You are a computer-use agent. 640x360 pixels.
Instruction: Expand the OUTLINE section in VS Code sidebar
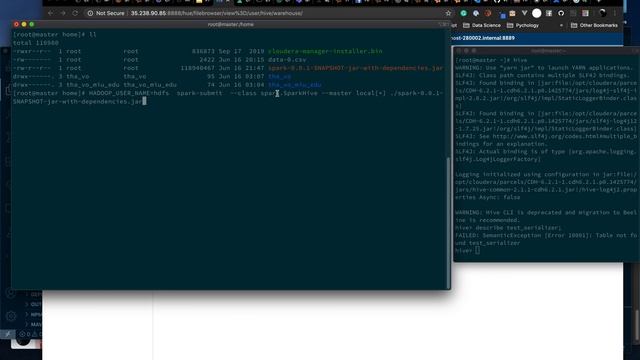click(x=34, y=304)
